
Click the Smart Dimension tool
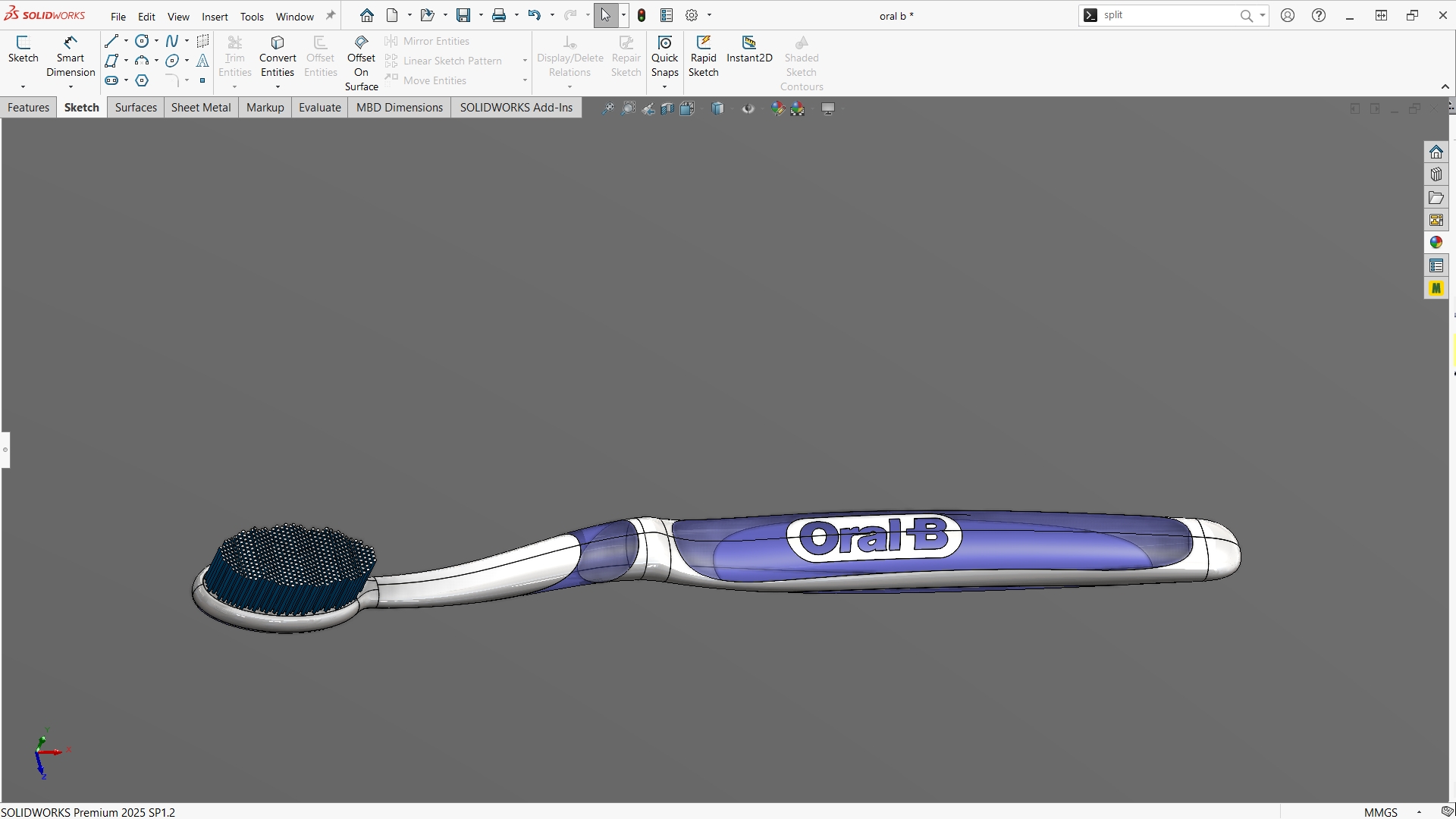[x=71, y=57]
